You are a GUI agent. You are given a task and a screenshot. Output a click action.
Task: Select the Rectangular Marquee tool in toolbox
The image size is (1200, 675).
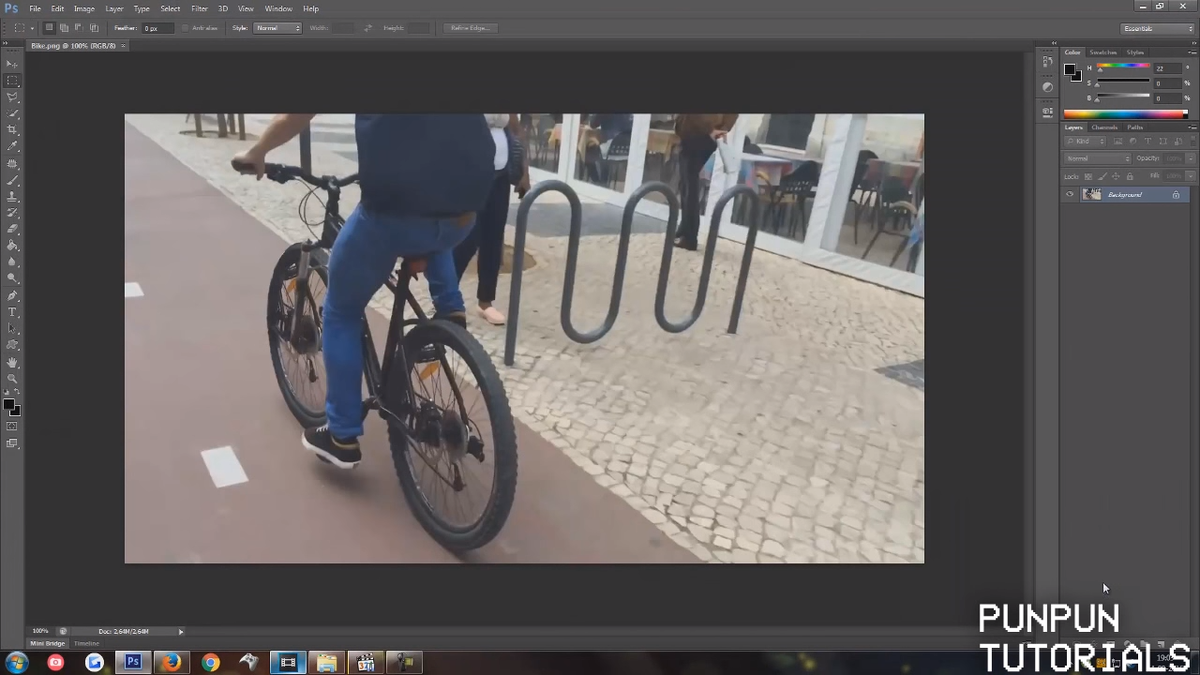tap(12, 80)
